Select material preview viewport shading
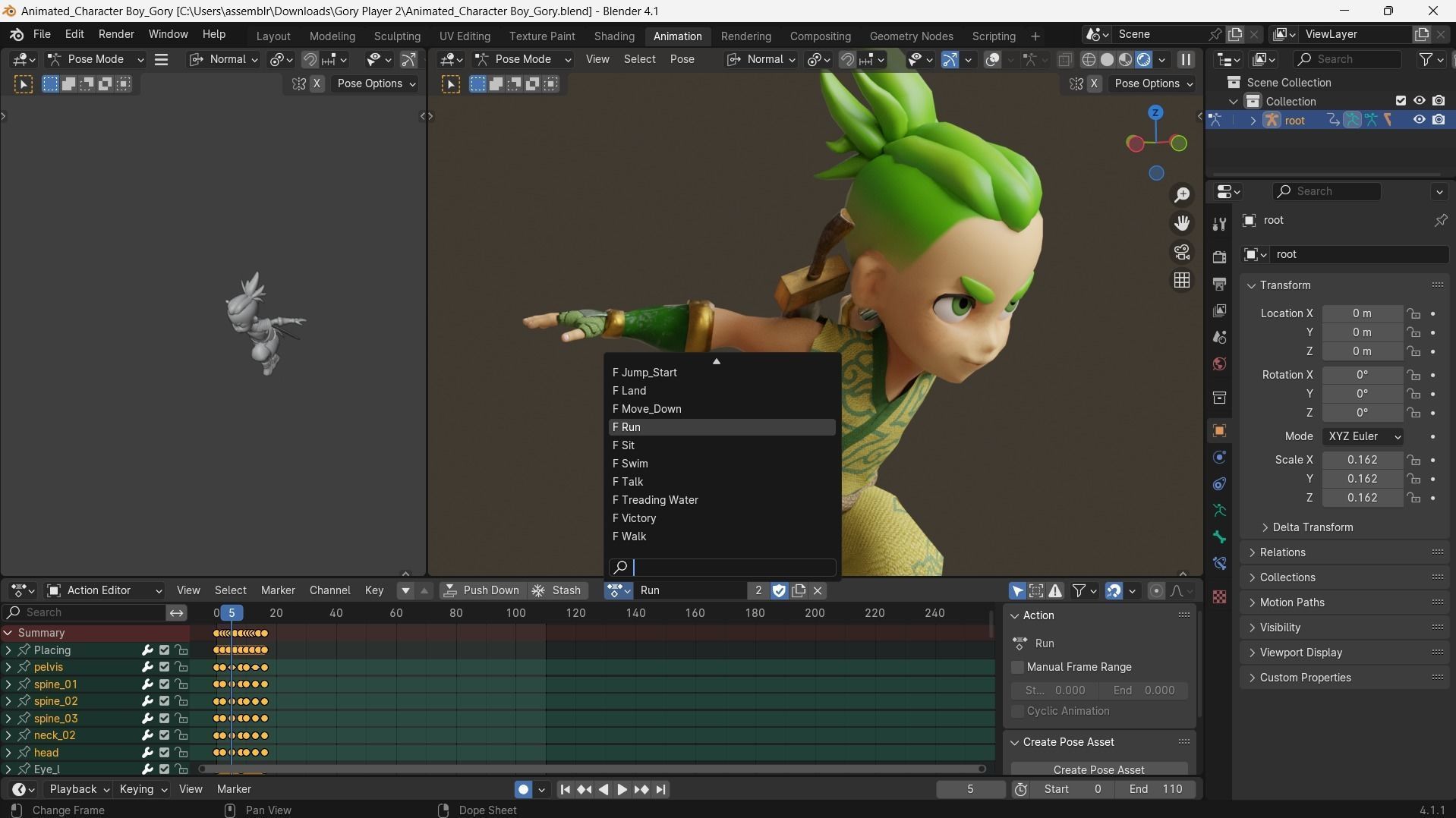The width and height of the screenshot is (1456, 818). 1126,60
